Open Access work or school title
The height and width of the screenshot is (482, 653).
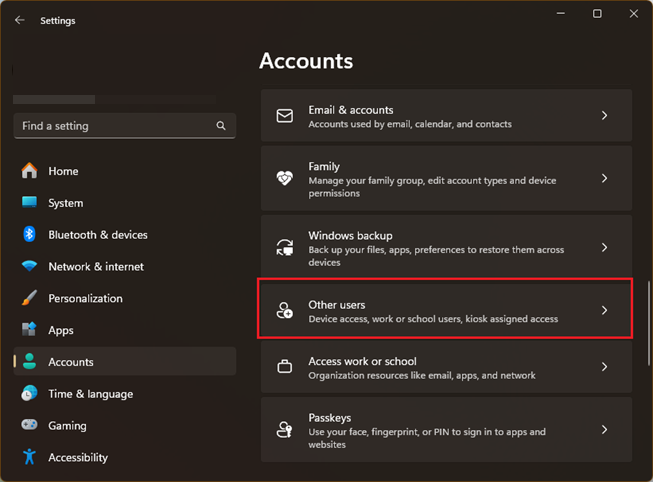[x=362, y=361]
